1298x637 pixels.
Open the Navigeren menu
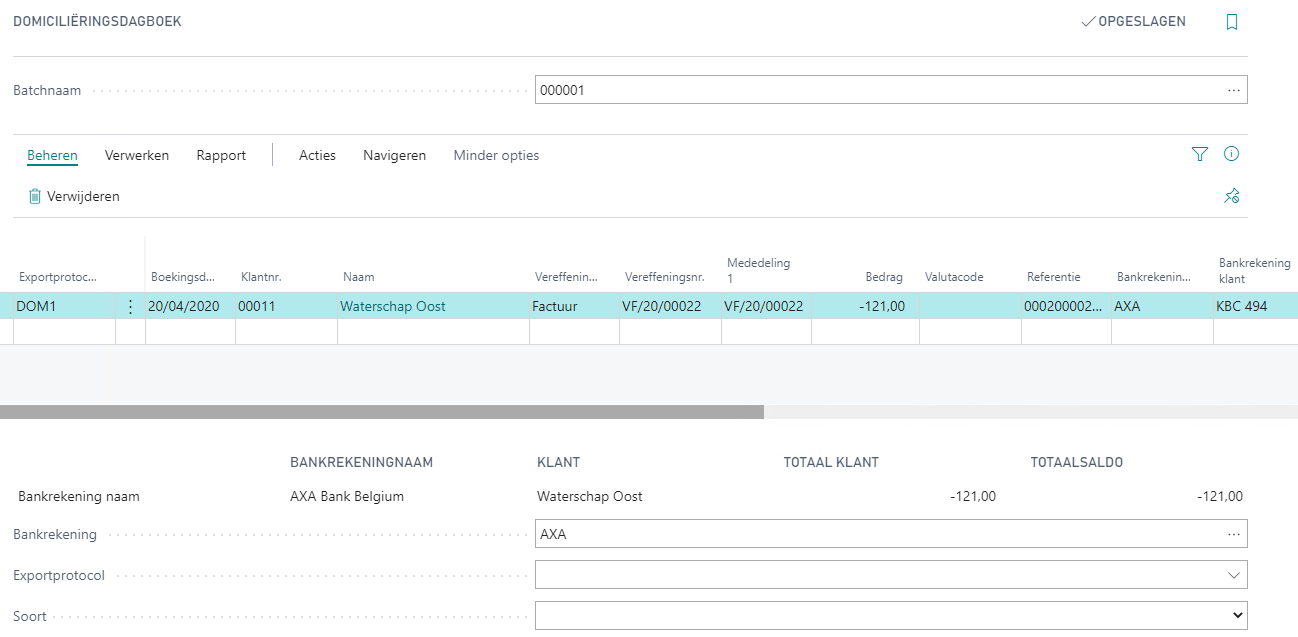coord(394,155)
